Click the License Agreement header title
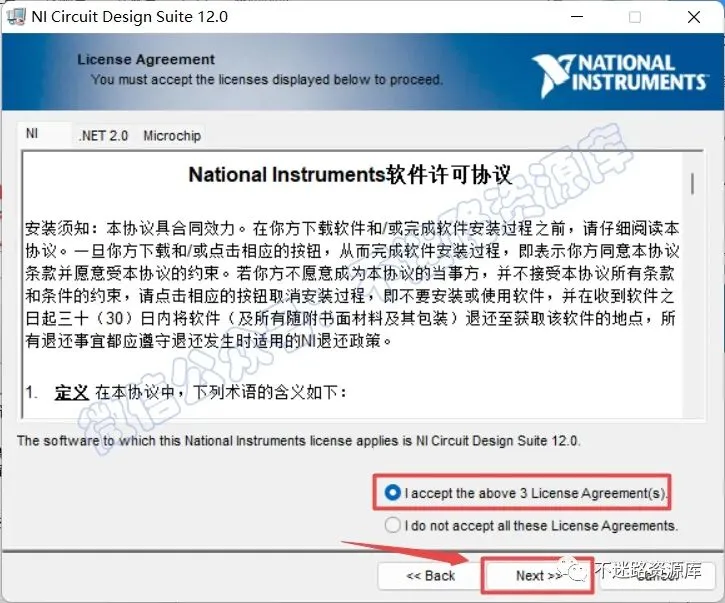 146,59
